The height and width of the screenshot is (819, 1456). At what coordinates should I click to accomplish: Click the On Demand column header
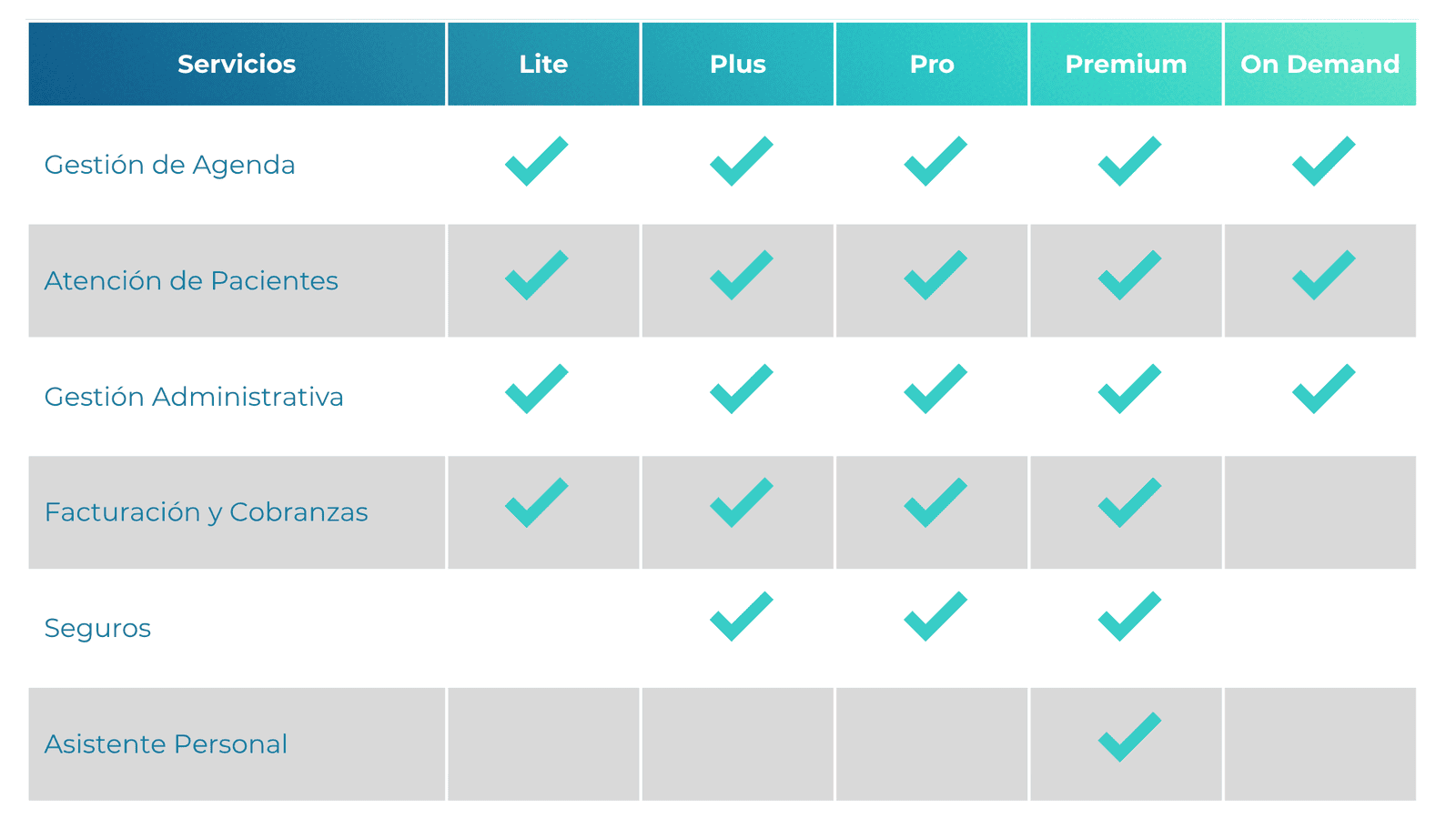point(1319,64)
